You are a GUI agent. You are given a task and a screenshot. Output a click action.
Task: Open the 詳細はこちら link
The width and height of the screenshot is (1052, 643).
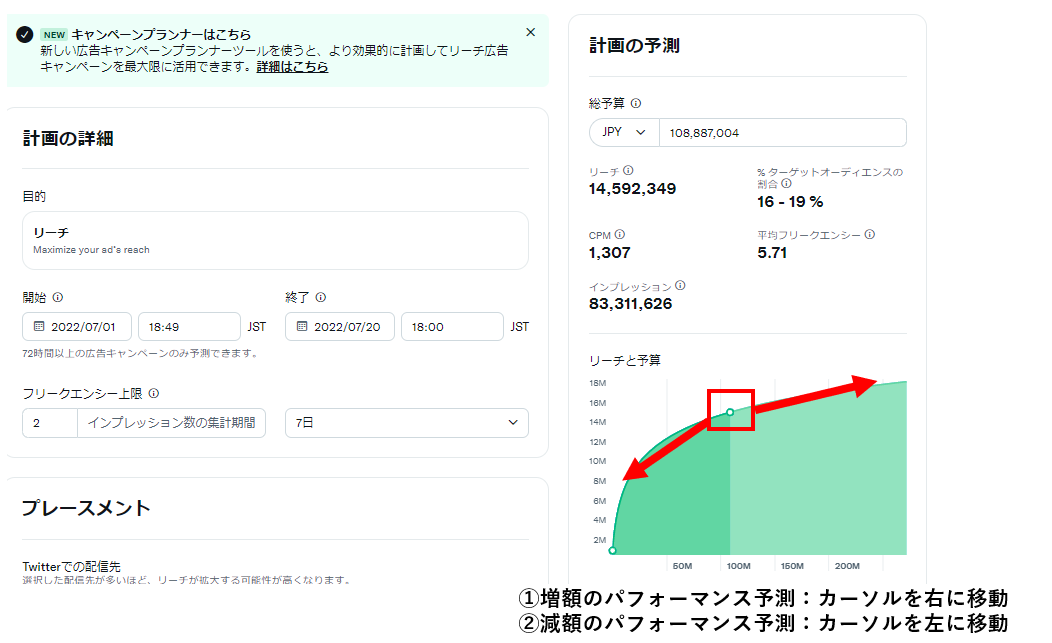point(292,67)
